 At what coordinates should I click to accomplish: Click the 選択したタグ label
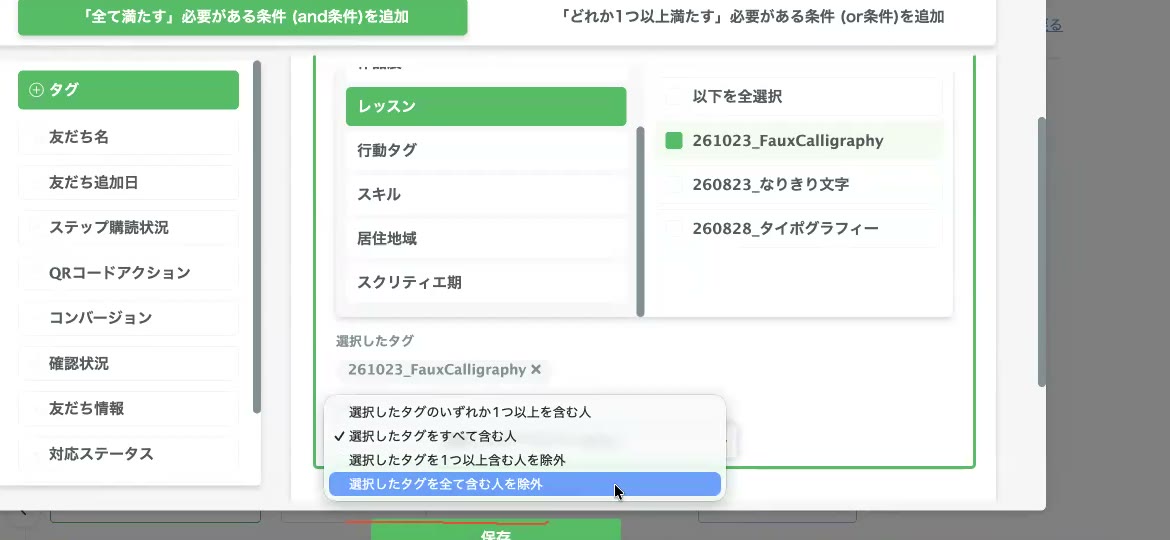click(x=375, y=341)
